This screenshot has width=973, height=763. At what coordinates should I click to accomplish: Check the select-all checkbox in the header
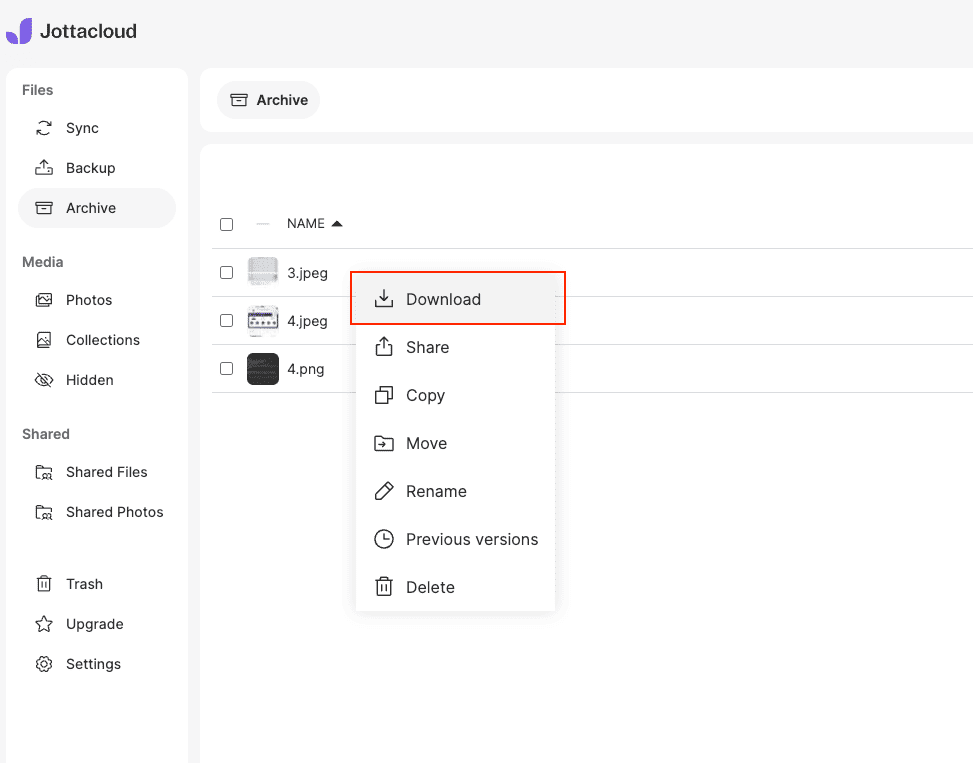pos(226,224)
